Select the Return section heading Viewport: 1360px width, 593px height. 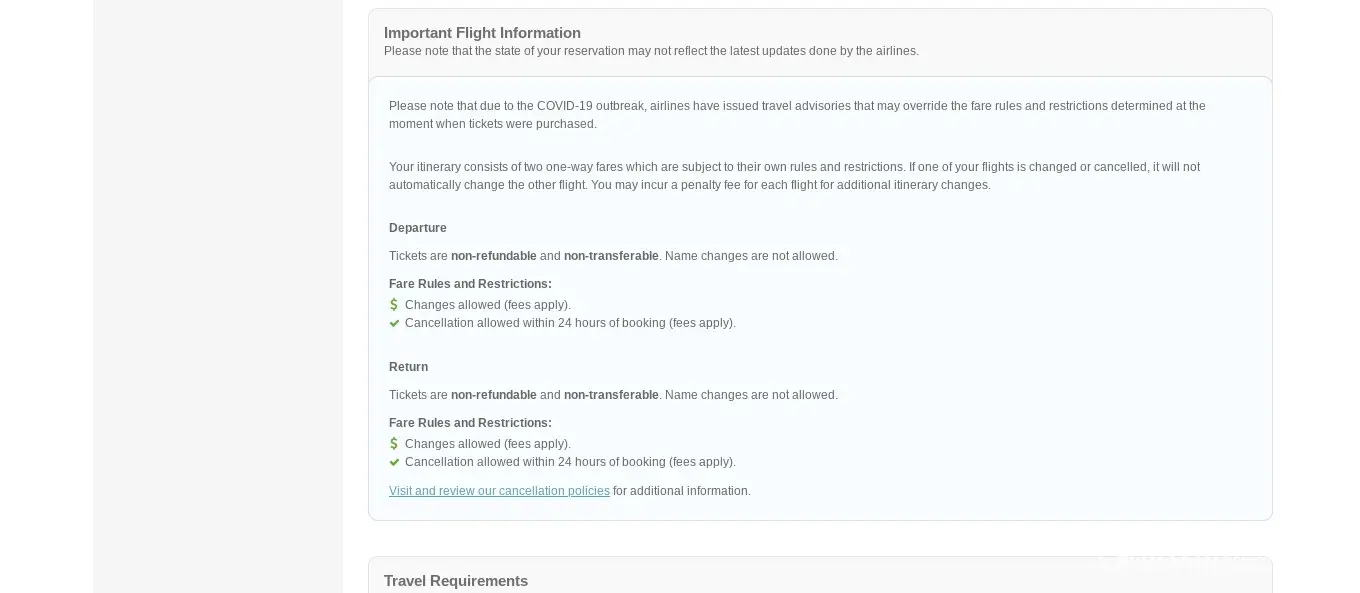tap(408, 367)
